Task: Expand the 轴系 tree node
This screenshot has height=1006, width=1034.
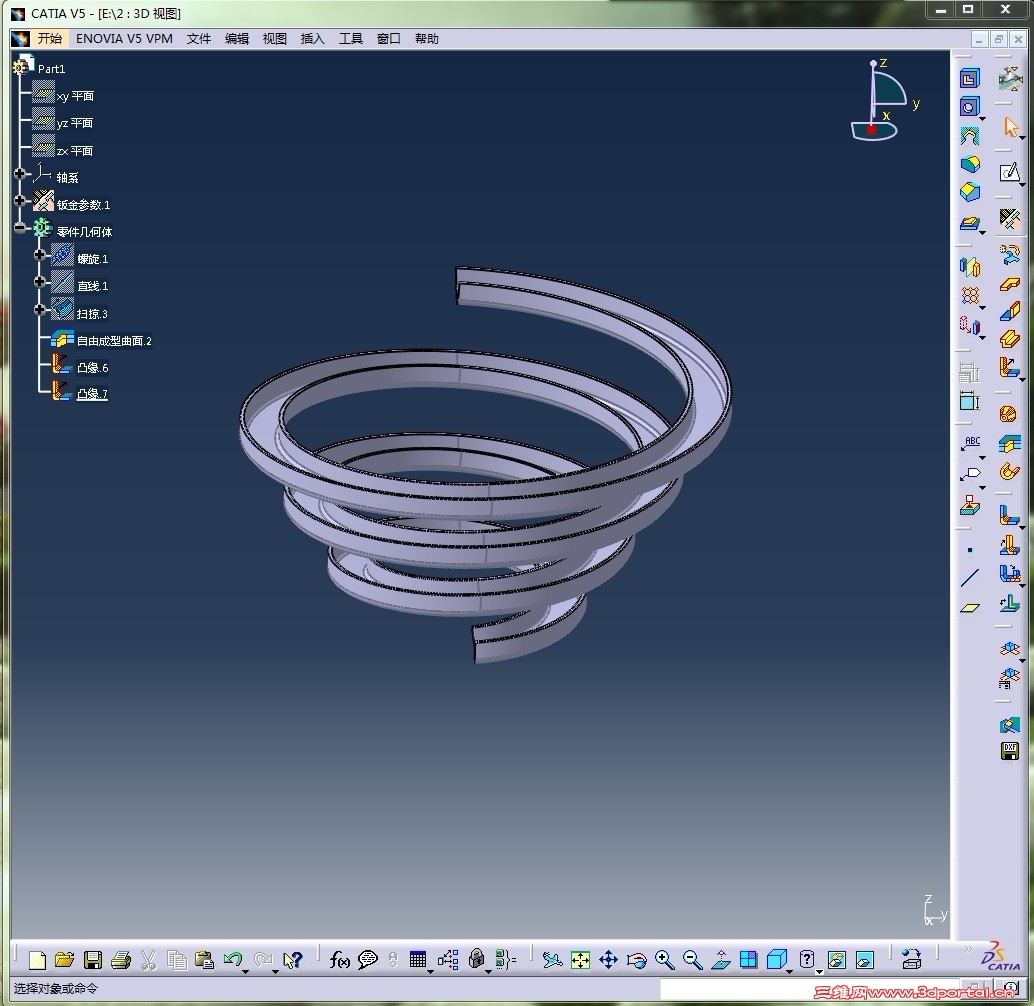Action: [20, 173]
